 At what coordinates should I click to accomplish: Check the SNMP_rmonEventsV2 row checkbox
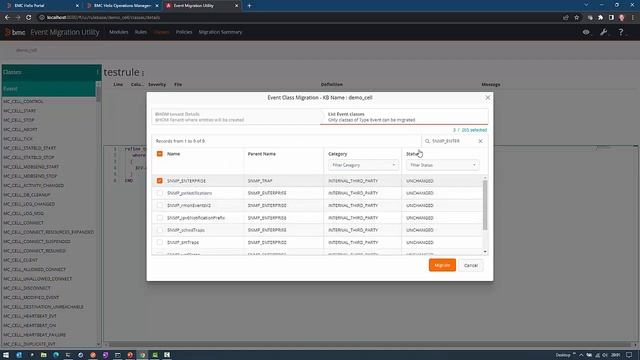click(160, 205)
